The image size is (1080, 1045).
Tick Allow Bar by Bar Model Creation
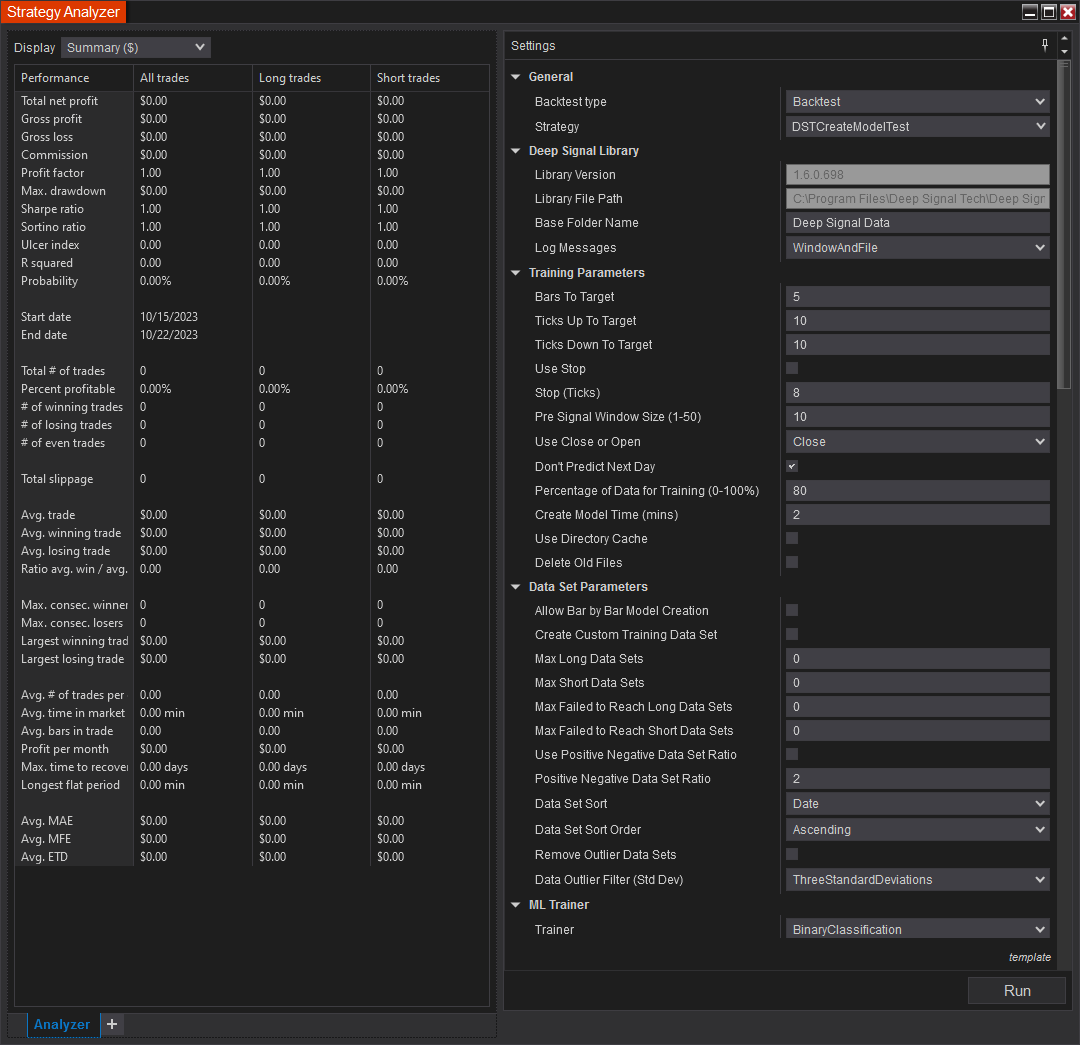point(792,610)
